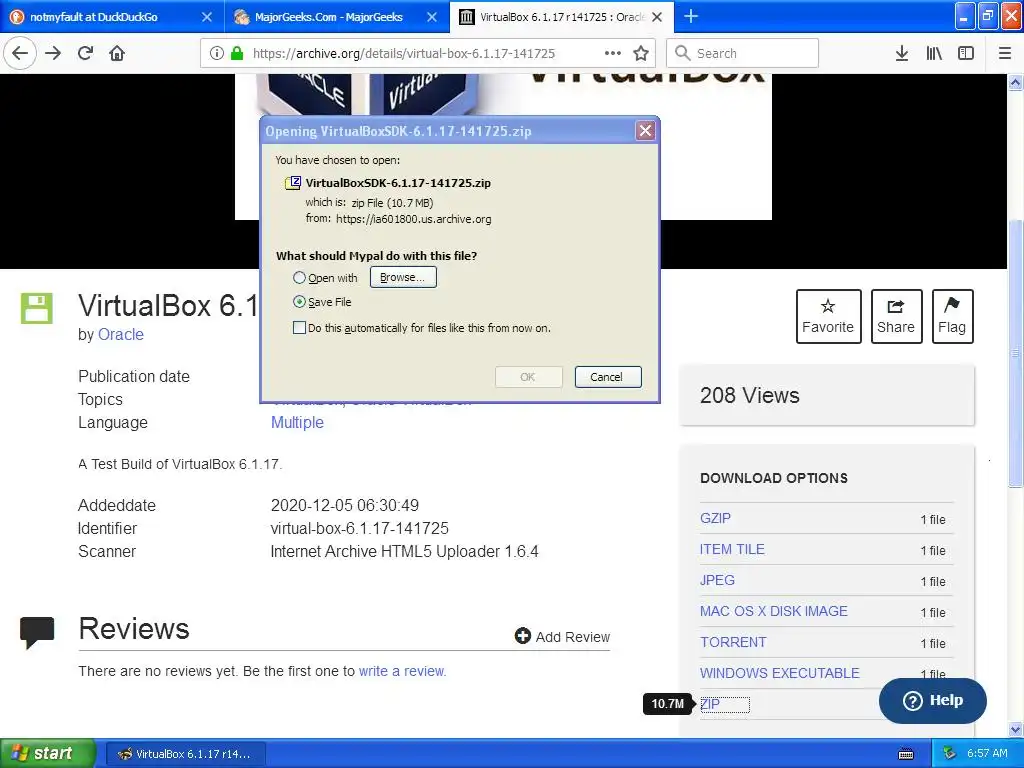Open the Multiple language link
Screen dimensions: 1024x768
[297, 423]
